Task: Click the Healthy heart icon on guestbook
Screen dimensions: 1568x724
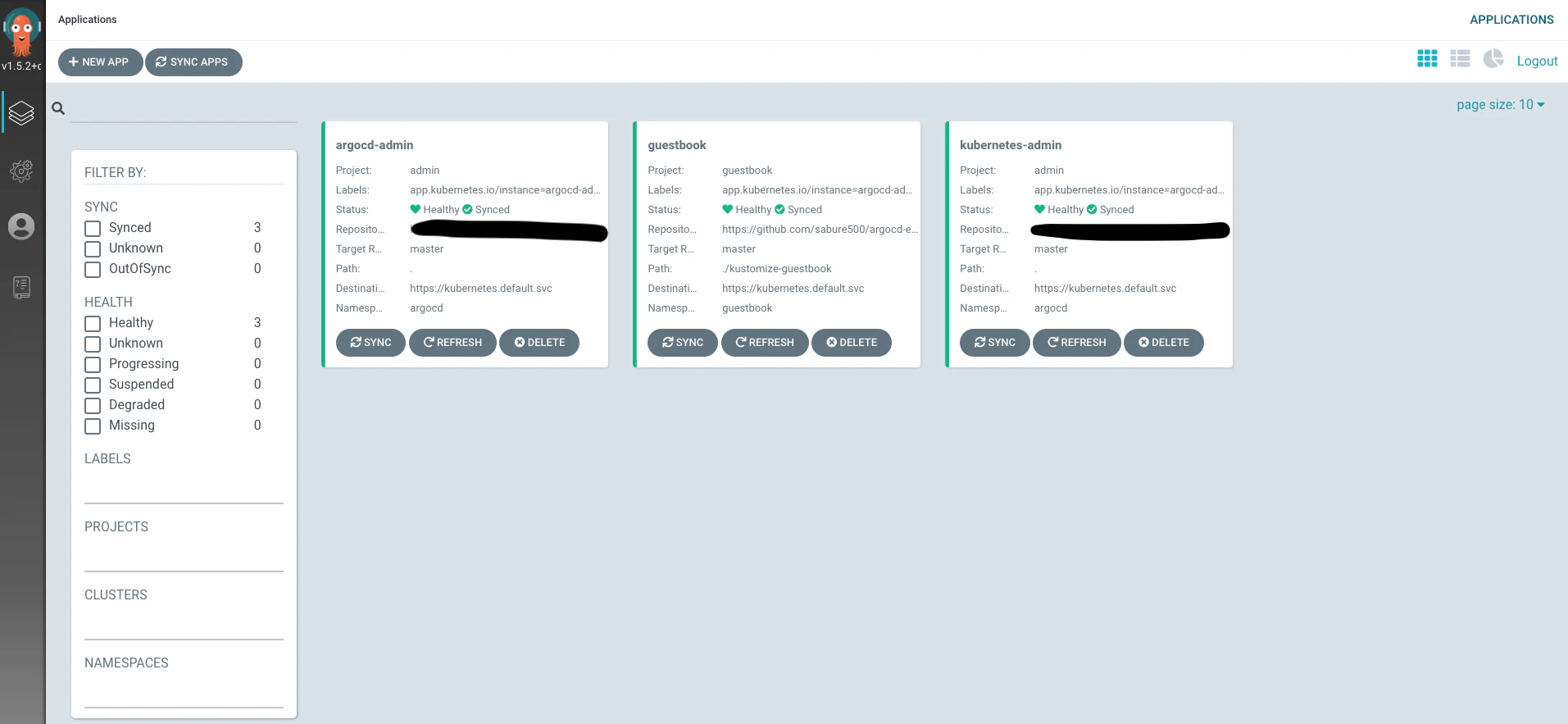Action: coord(728,209)
